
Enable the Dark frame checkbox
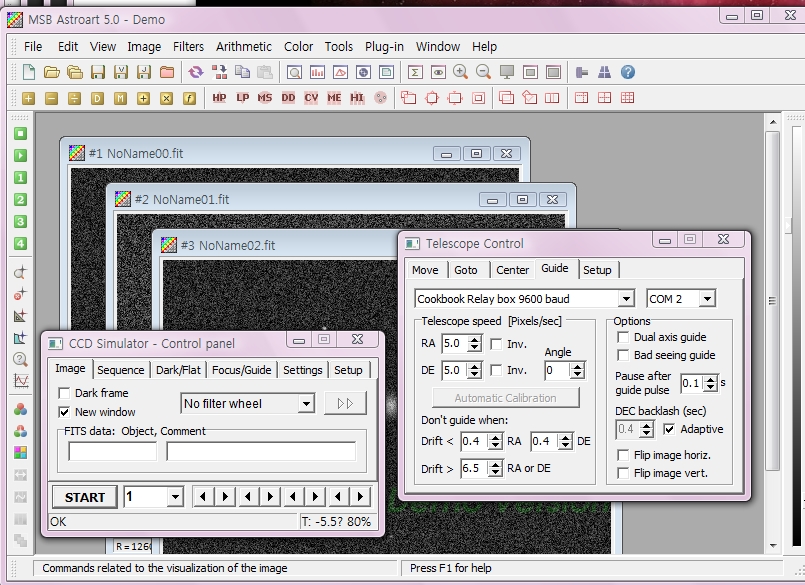point(65,394)
